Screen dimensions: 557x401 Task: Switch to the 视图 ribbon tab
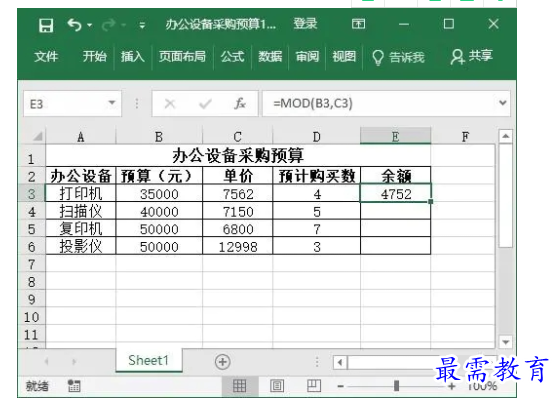pyautogui.click(x=344, y=56)
